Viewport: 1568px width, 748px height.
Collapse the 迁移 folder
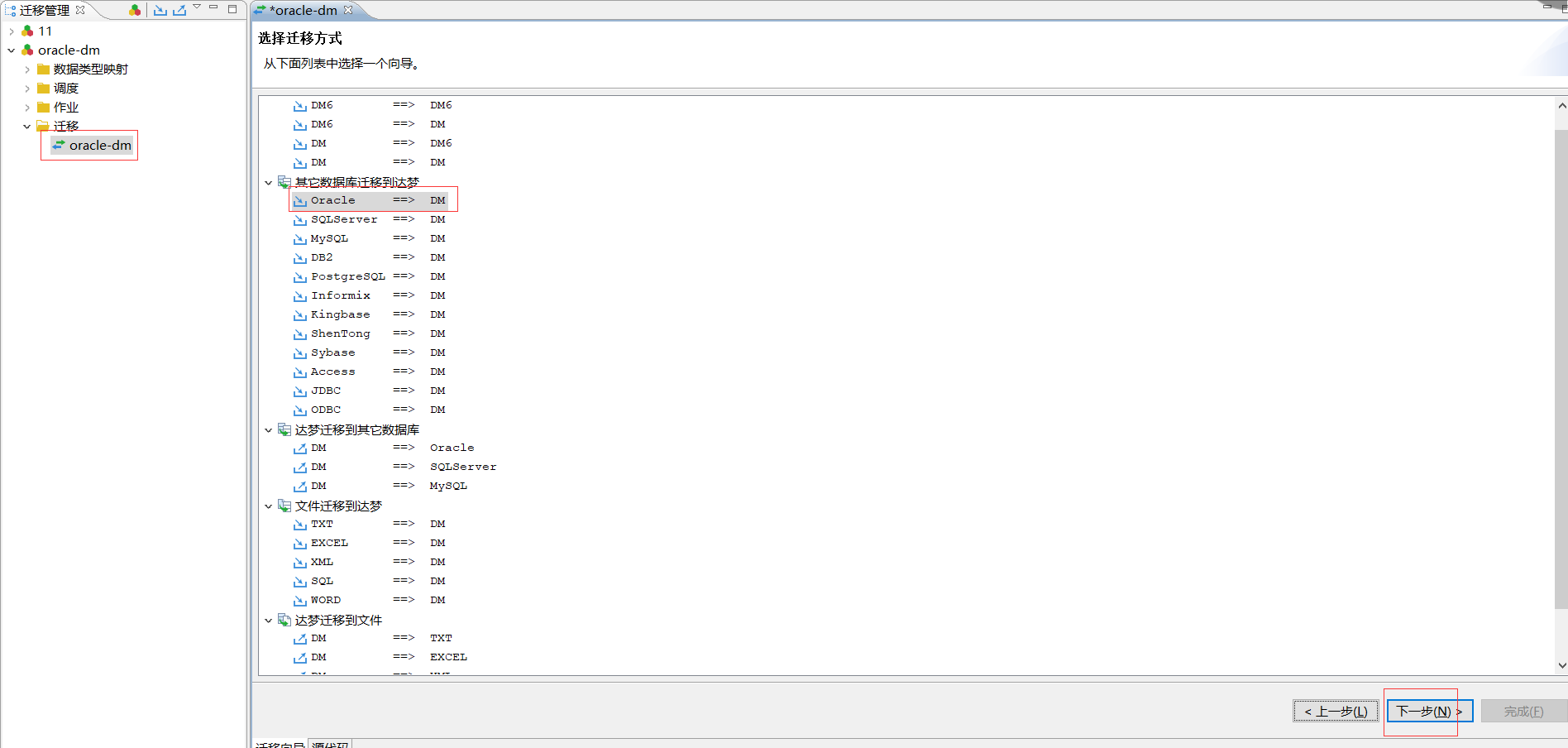[x=27, y=127]
